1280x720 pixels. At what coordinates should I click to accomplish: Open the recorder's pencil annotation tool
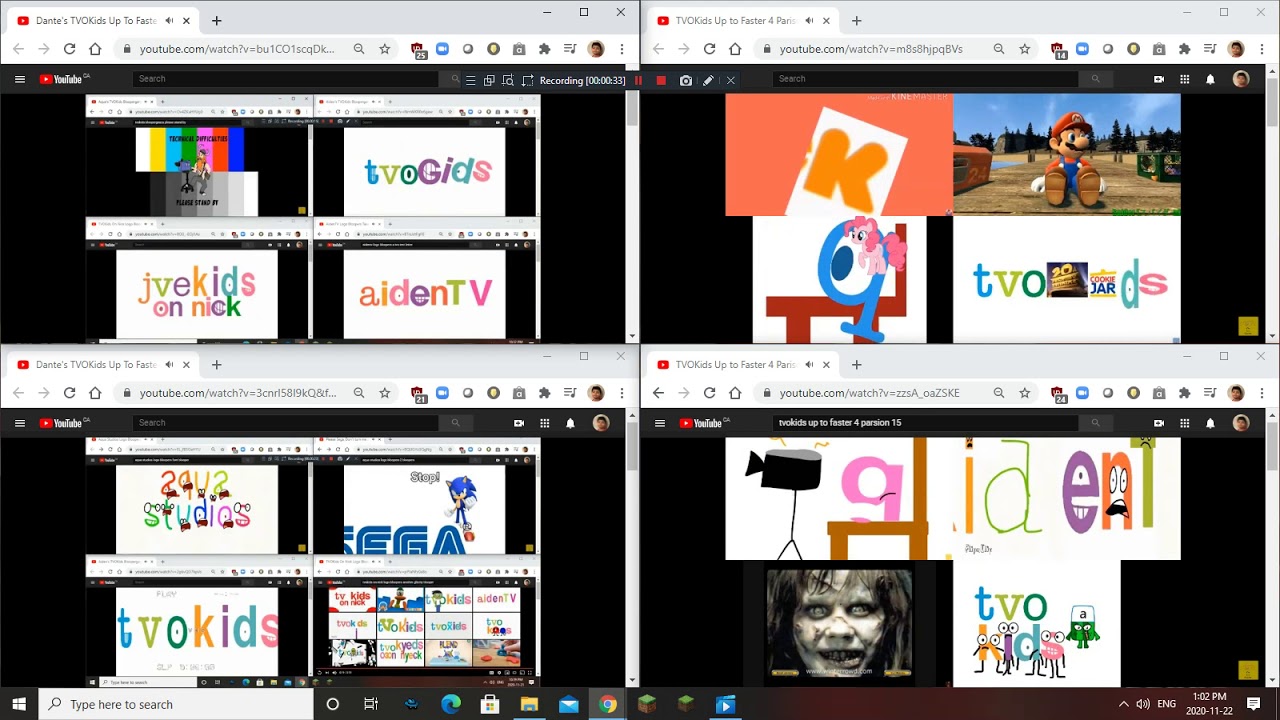(708, 80)
